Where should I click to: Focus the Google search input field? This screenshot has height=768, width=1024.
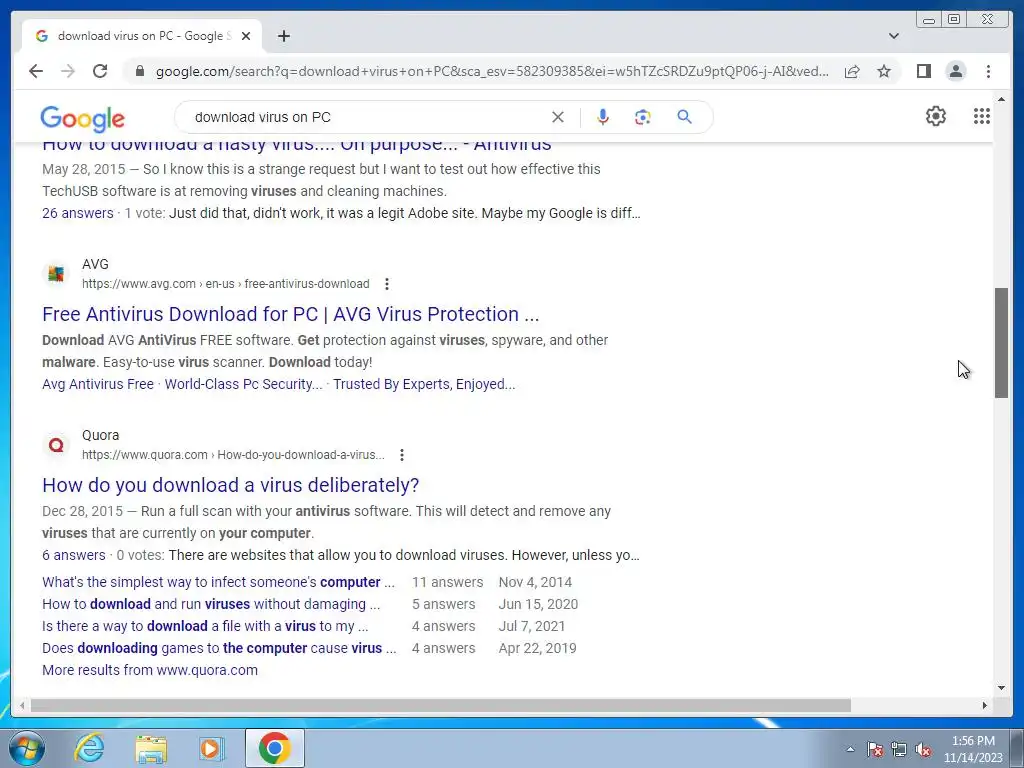tap(366, 117)
